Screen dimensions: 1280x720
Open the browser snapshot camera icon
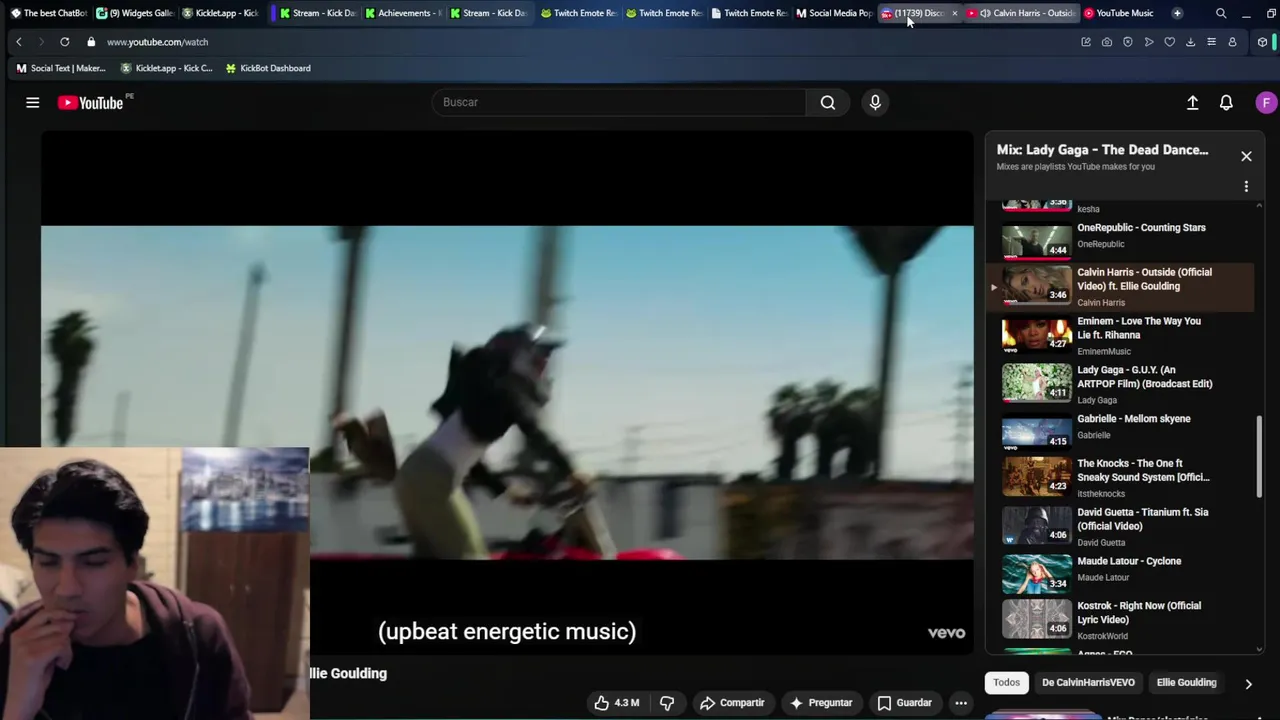(1107, 42)
